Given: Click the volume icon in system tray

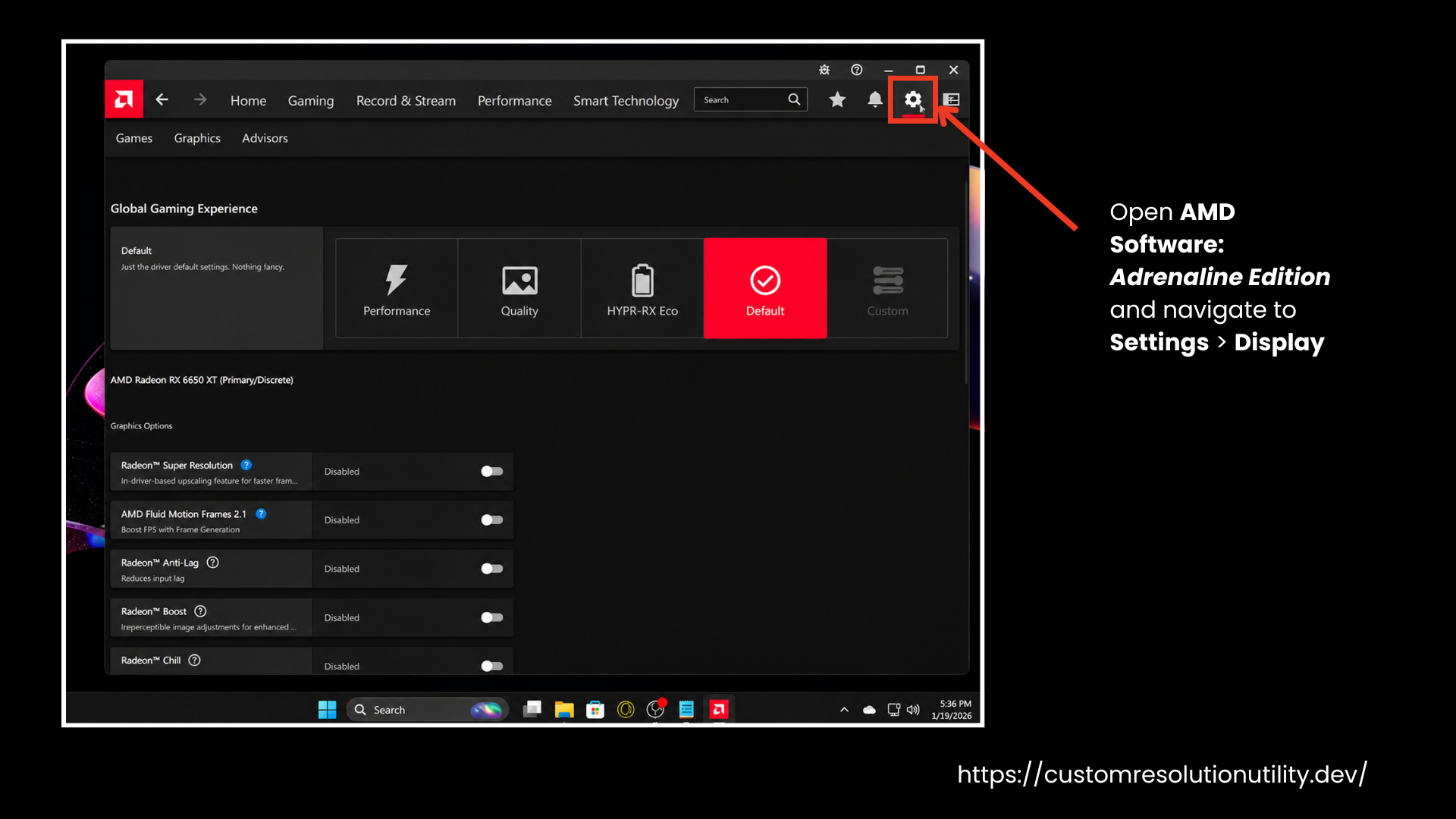Looking at the screenshot, I should tap(914, 710).
